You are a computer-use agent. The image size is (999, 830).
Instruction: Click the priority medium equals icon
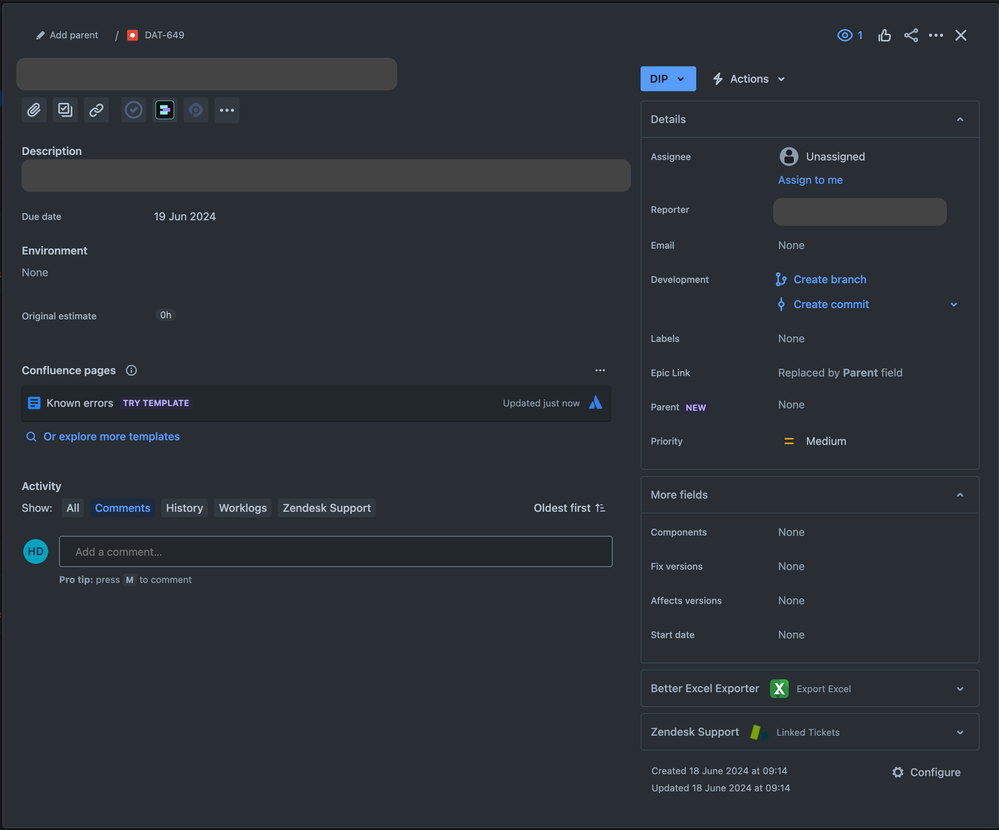(789, 441)
